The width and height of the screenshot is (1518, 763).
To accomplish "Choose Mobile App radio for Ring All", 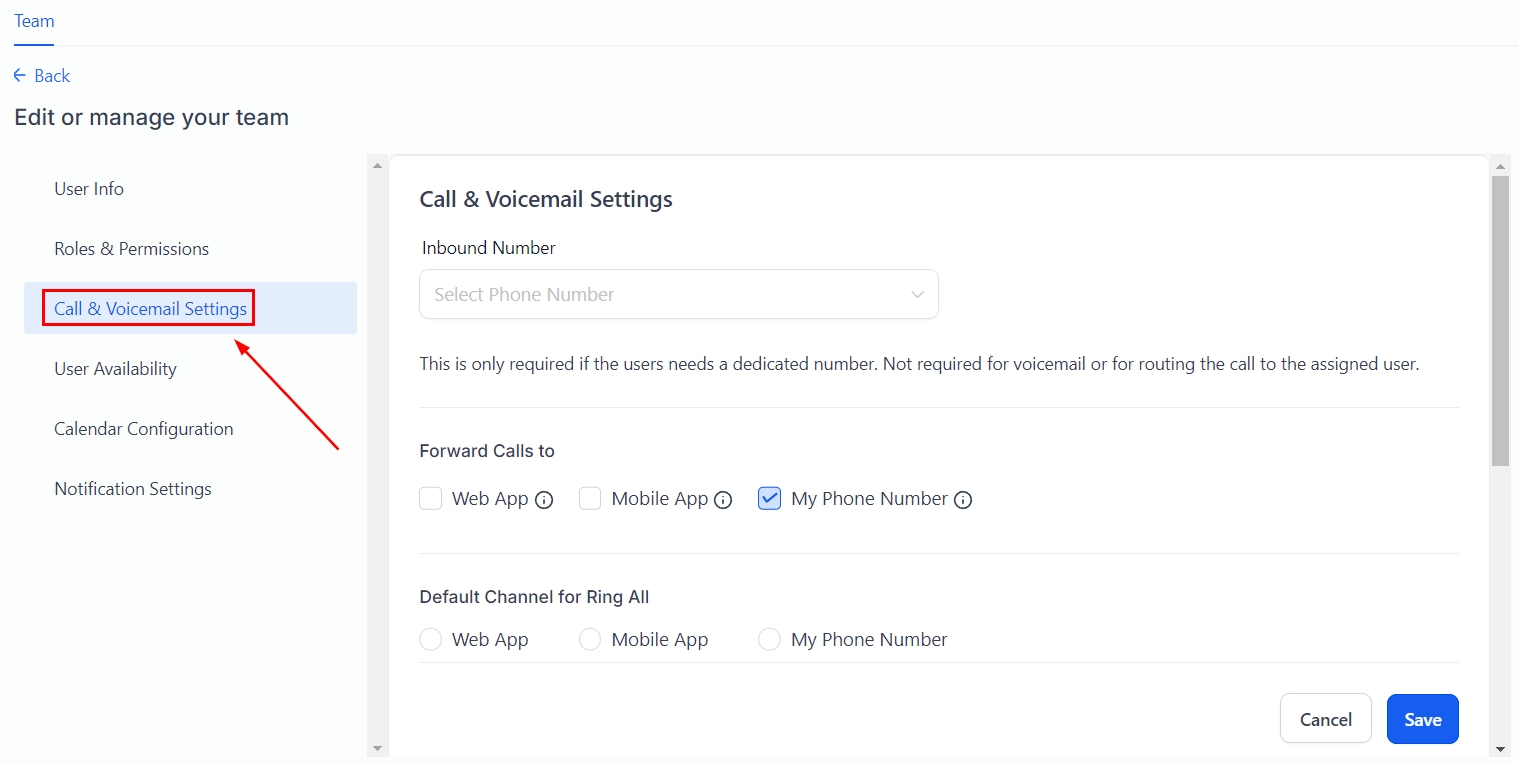I will 590,639.
